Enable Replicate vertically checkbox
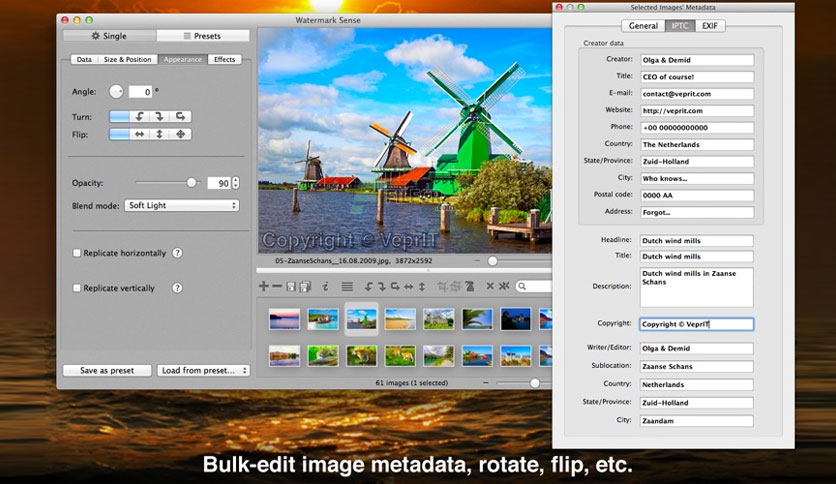Viewport: 836px width, 484px height. [x=77, y=288]
